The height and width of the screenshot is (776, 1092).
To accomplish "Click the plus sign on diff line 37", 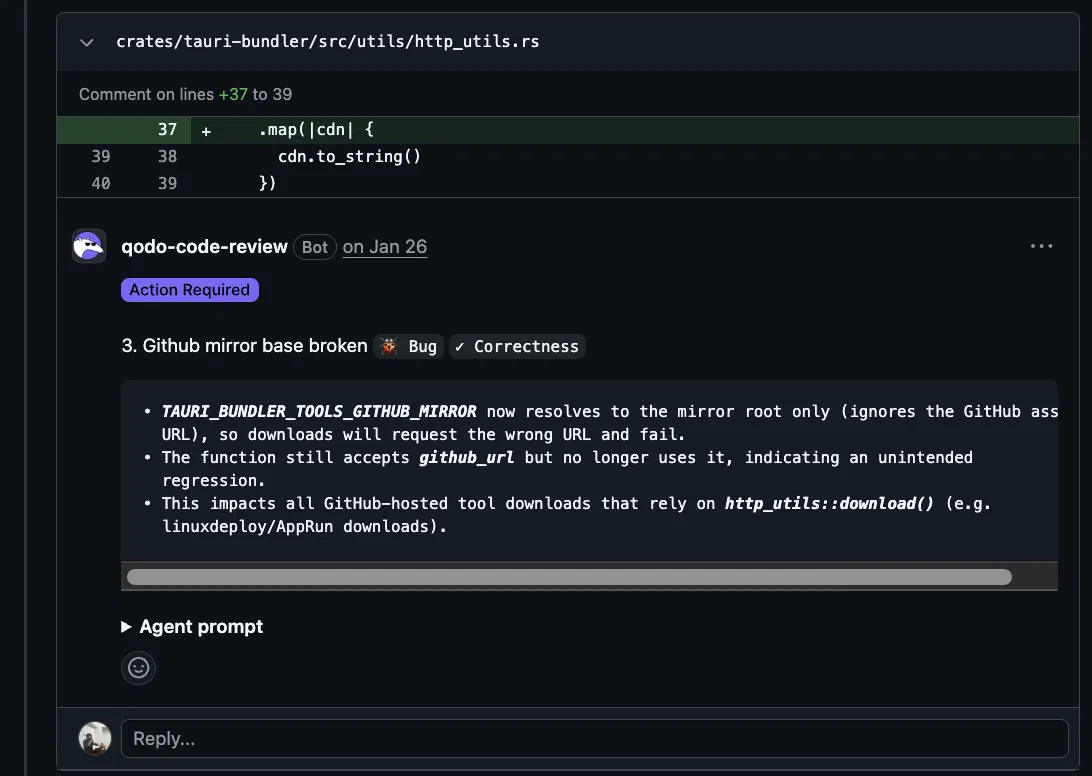I will coord(206,131).
